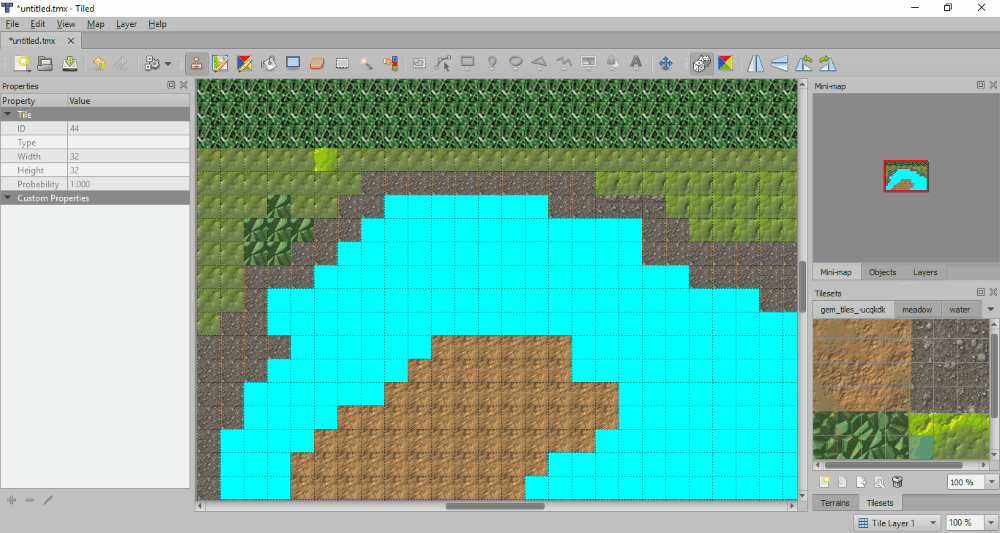
Task: Open the View menu
Action: (x=66, y=24)
